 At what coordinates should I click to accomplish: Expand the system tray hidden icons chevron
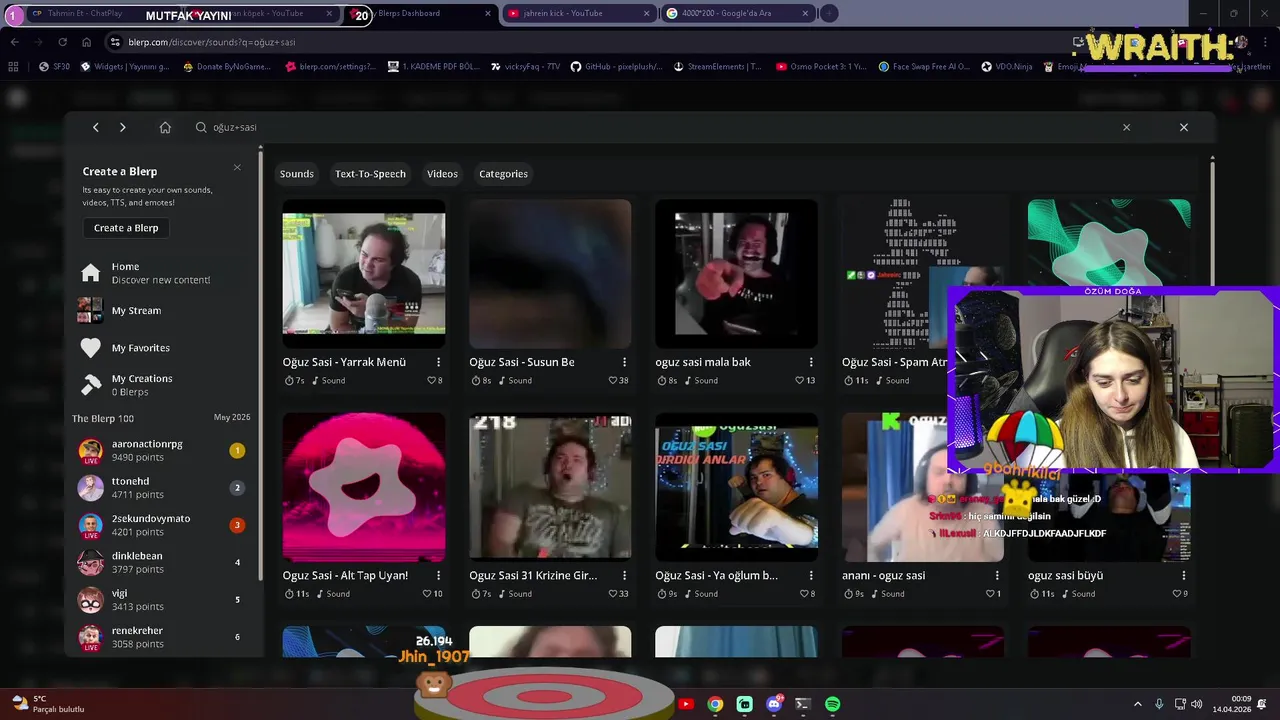(1137, 704)
